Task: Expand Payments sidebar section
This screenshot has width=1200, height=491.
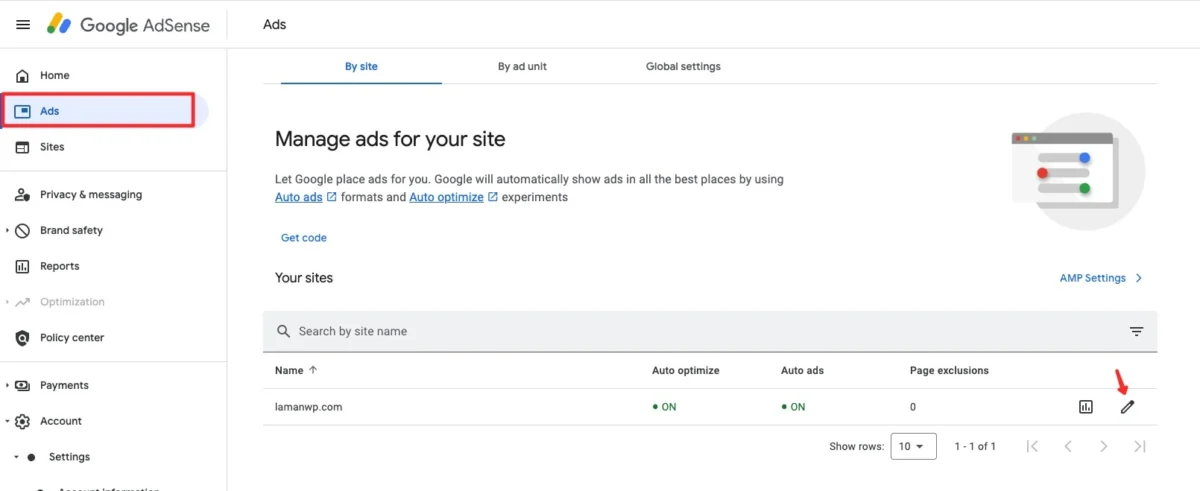Action: tap(7, 386)
